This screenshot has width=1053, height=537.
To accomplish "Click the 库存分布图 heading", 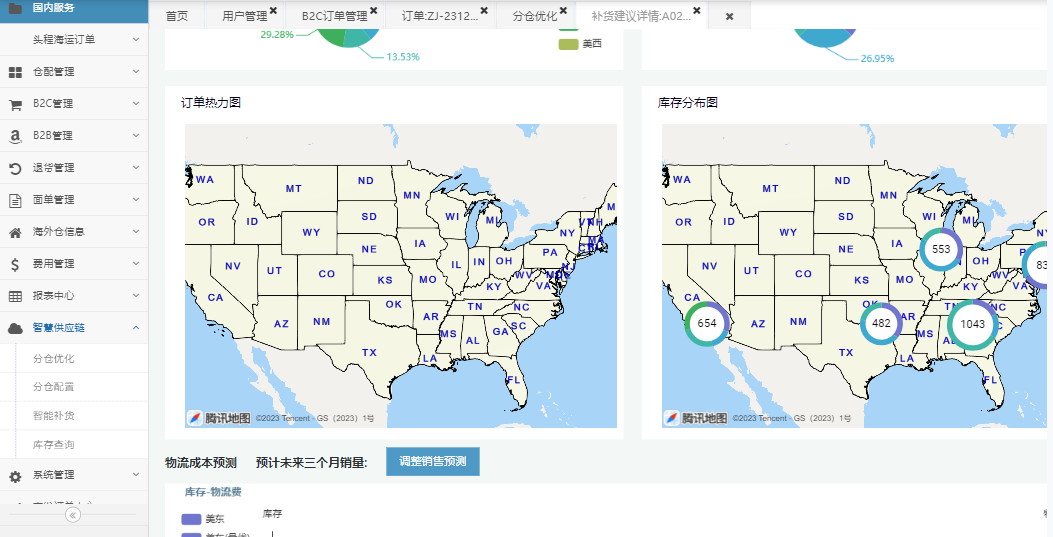I will [x=688, y=103].
